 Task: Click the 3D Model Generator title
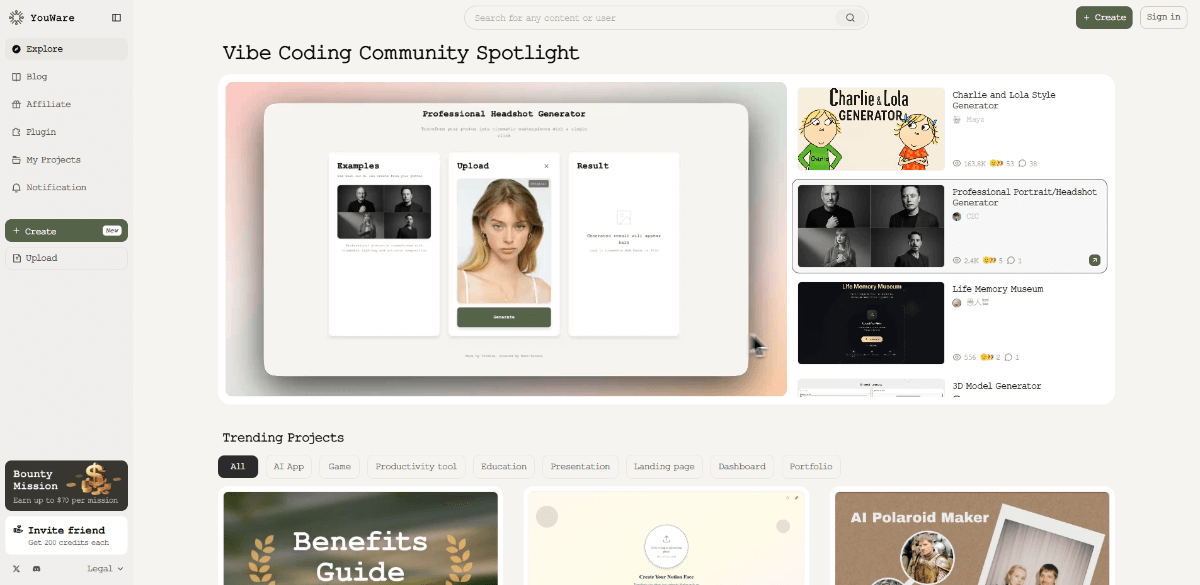(996, 386)
